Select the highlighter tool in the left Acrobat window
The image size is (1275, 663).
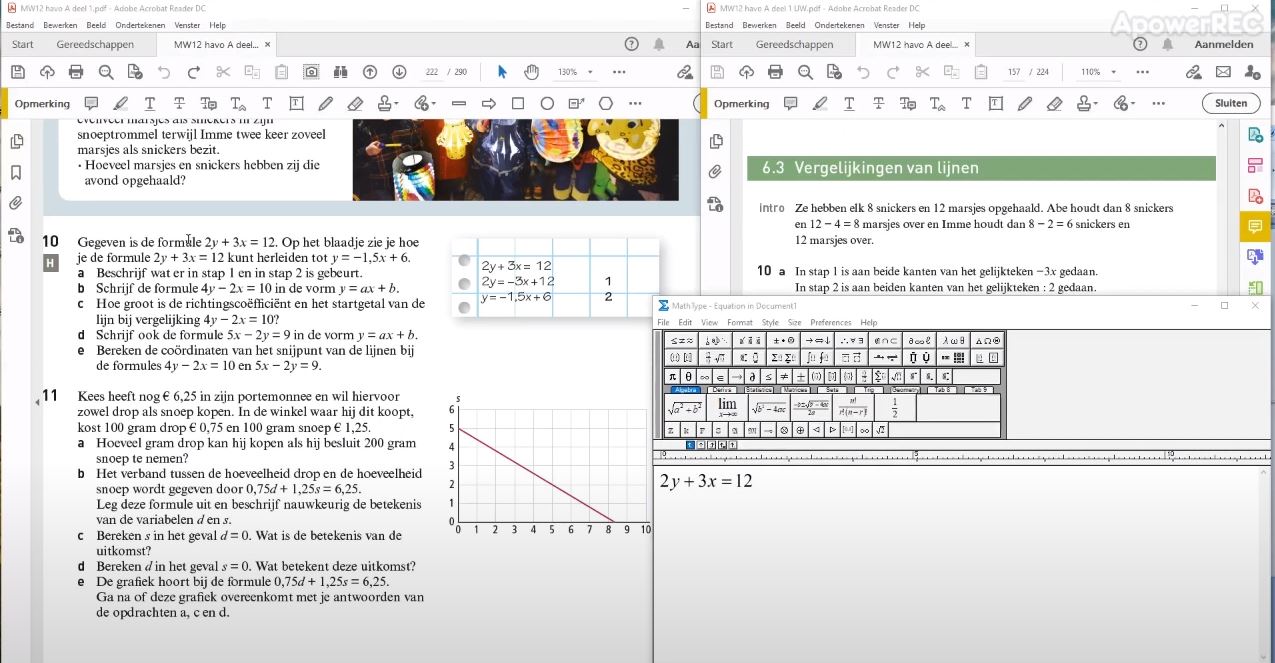pyautogui.click(x=121, y=103)
